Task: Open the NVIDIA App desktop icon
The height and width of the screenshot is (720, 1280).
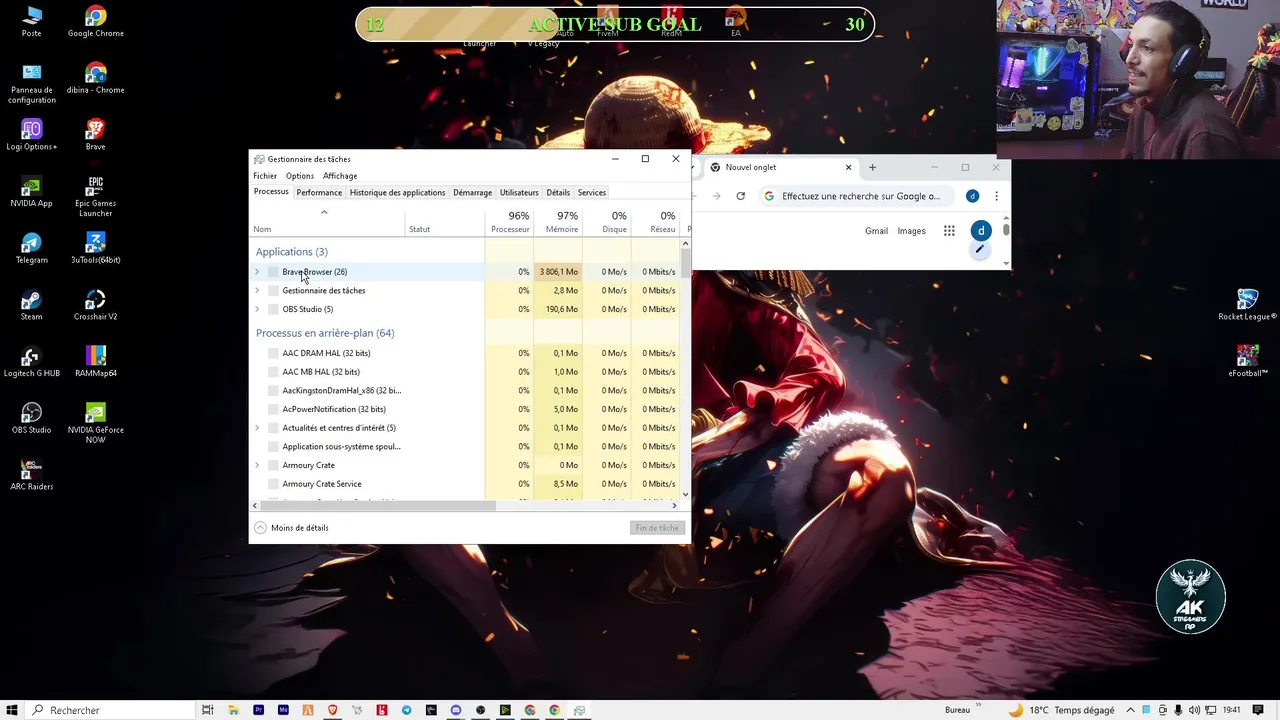Action: [x=31, y=192]
